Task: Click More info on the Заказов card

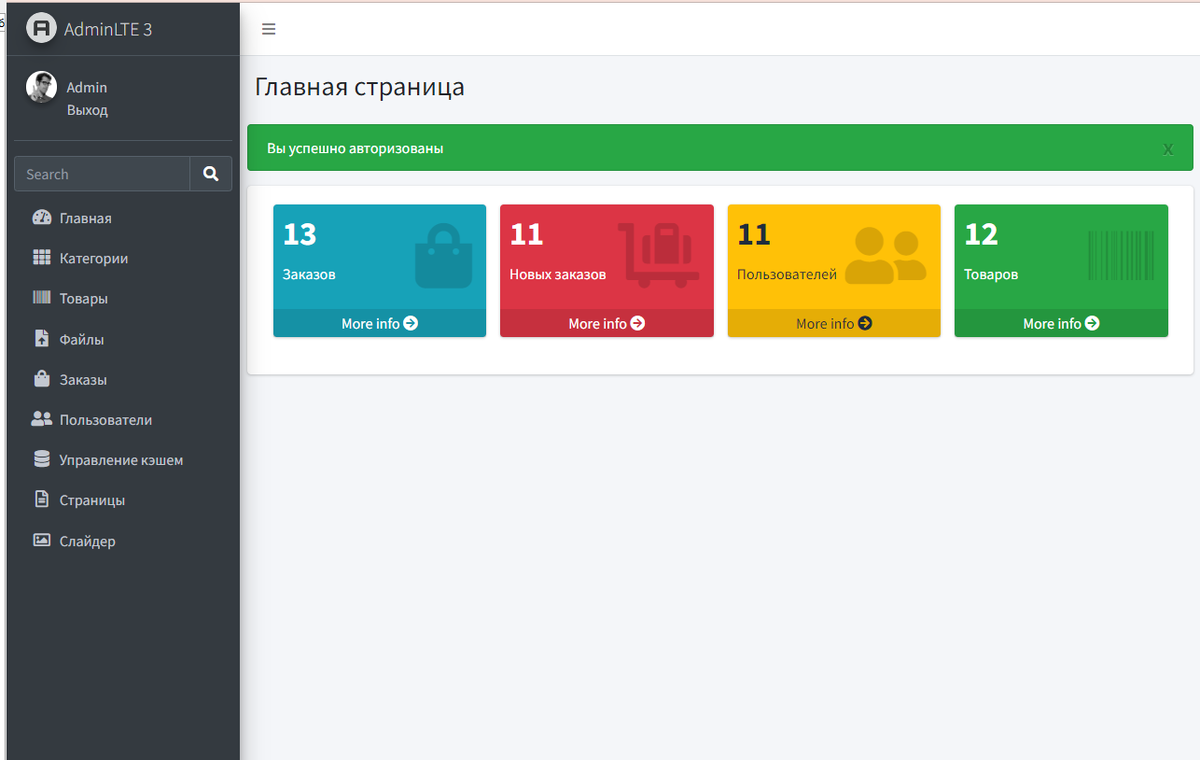Action: (379, 323)
